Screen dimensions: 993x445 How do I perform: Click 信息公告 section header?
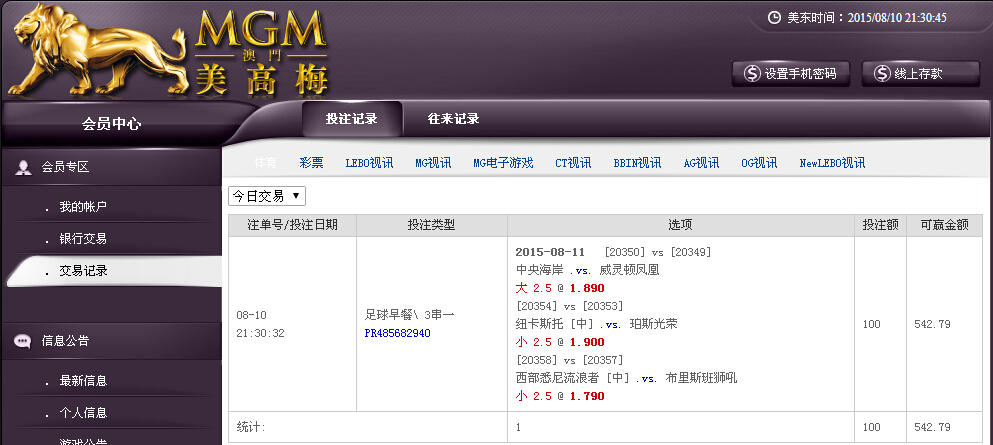65,341
